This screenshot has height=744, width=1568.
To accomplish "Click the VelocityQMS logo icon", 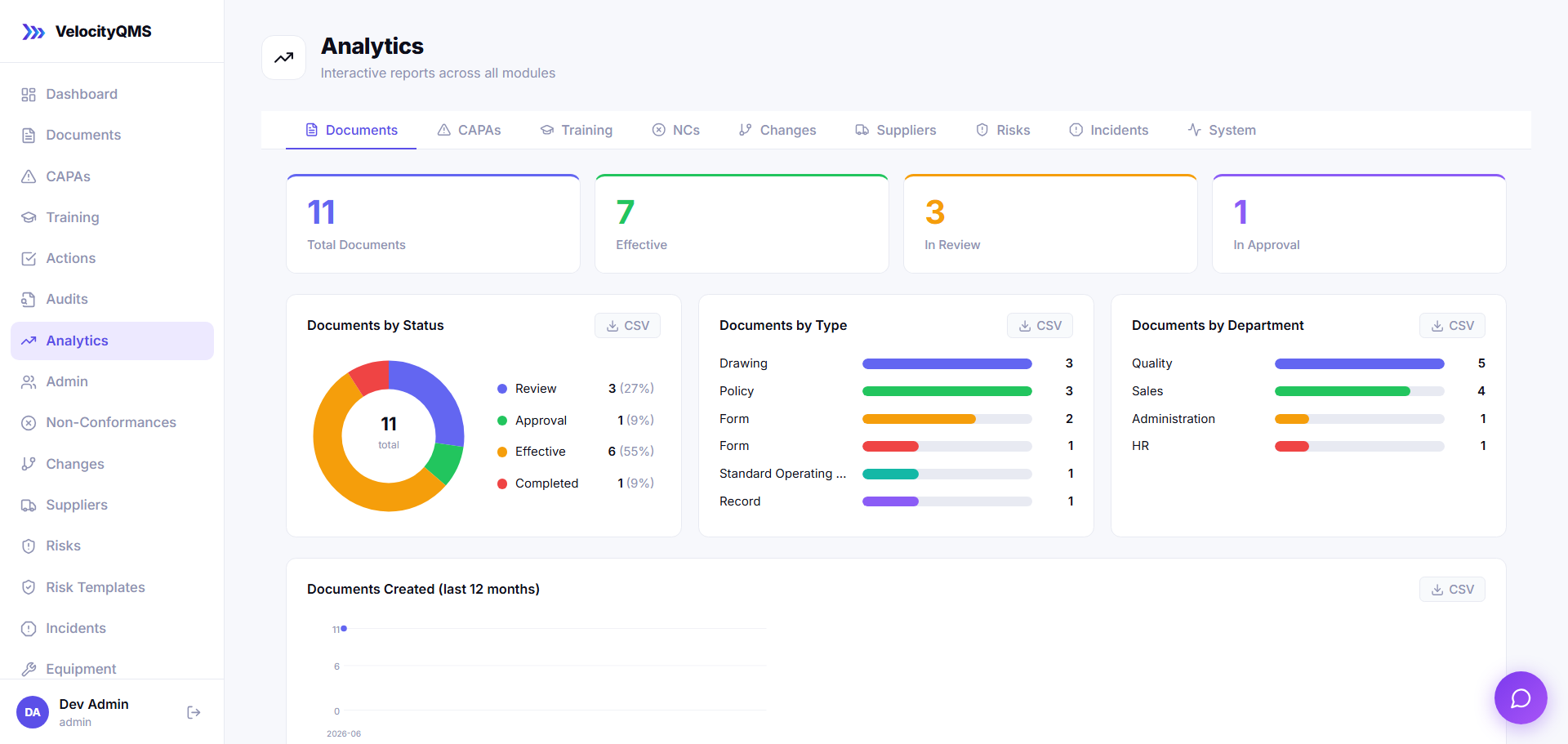I will click(33, 32).
